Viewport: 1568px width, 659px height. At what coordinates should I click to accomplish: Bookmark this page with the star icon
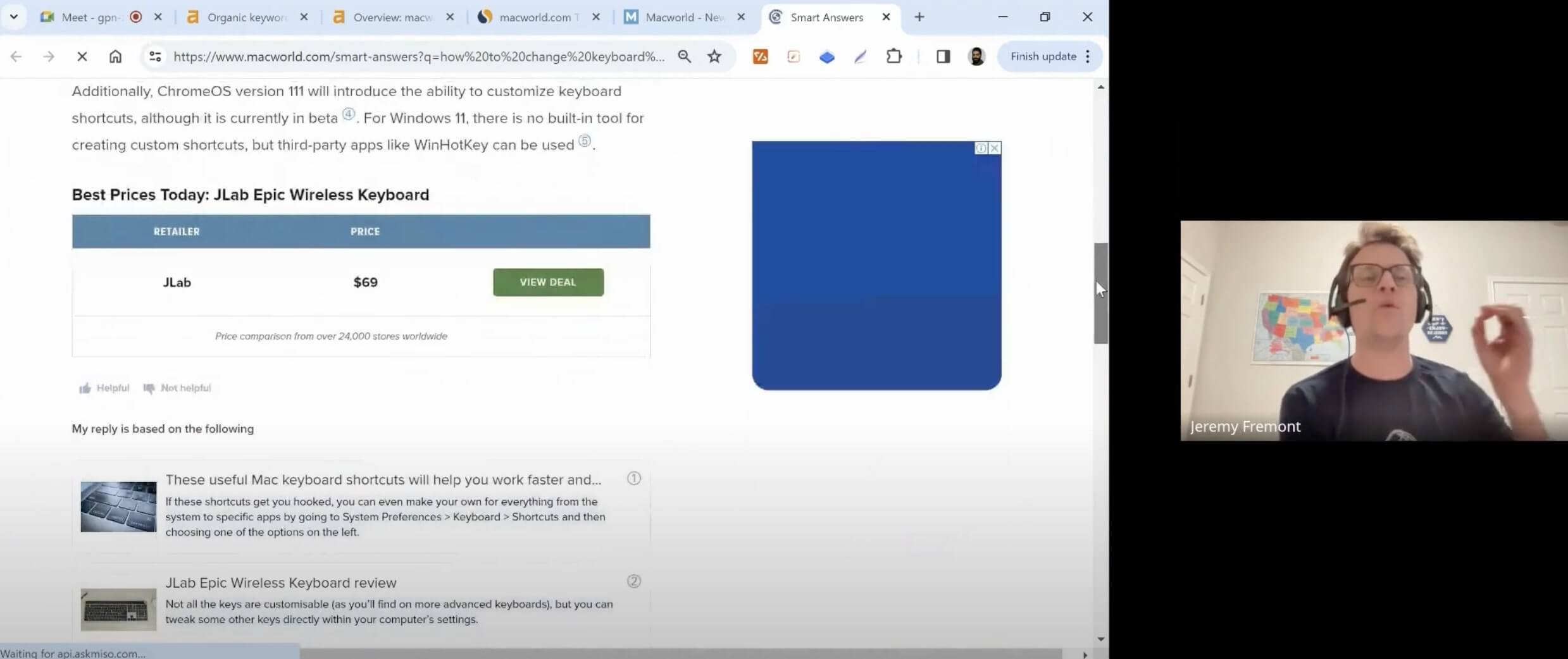pos(714,56)
